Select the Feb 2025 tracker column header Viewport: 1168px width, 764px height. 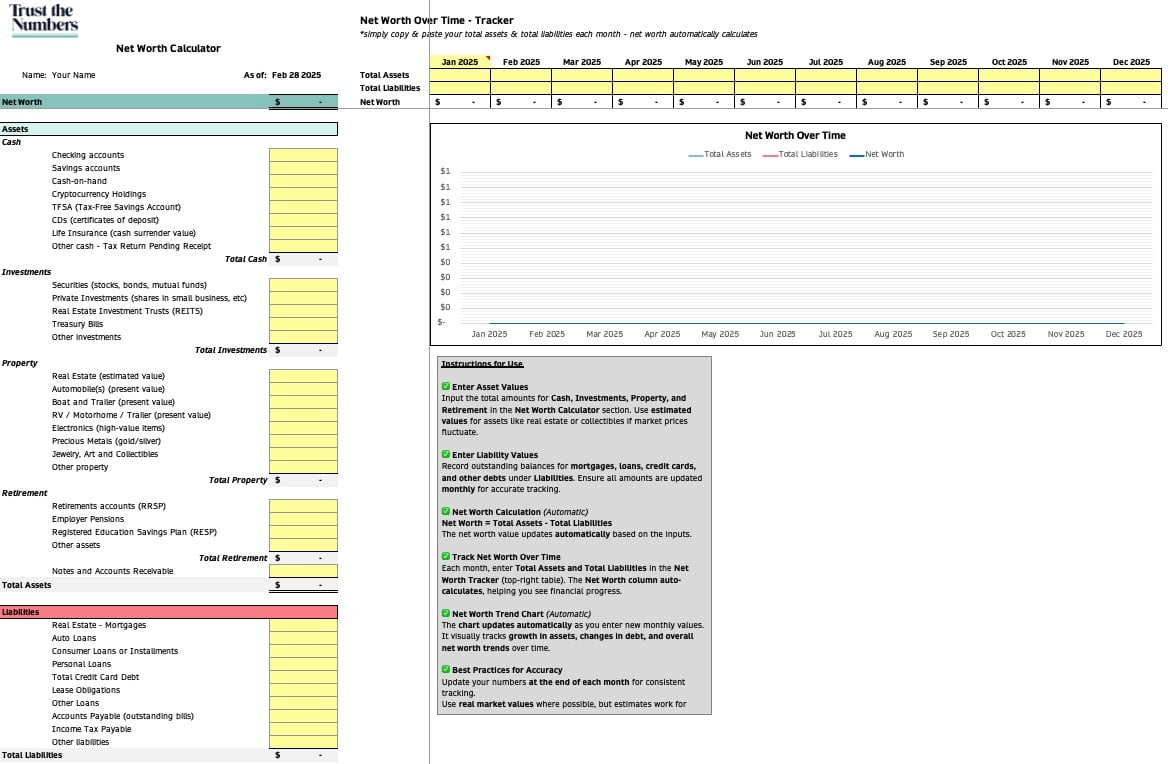point(521,62)
